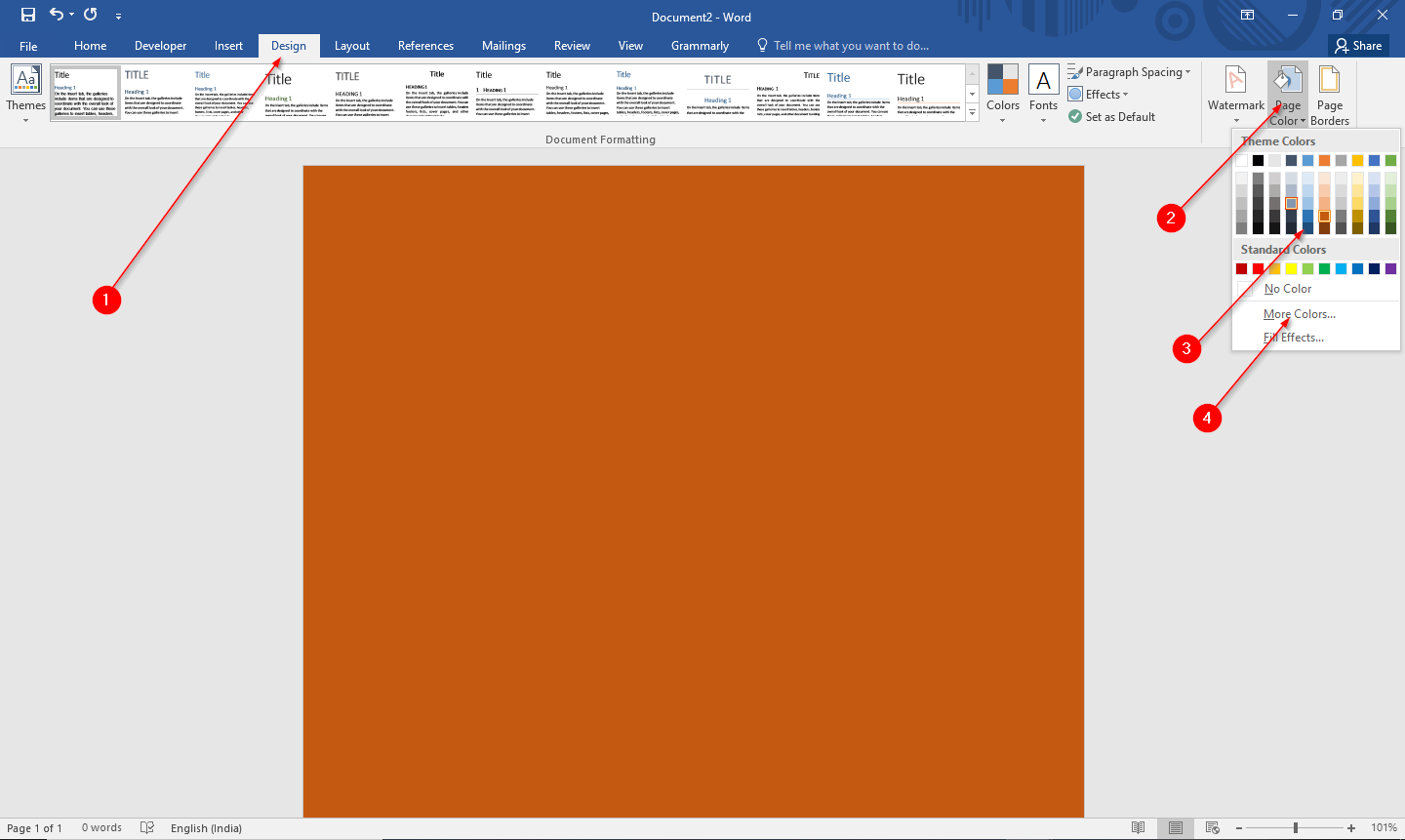Open the Themes gallery
Viewport: 1405px width, 840px height.
25,94
